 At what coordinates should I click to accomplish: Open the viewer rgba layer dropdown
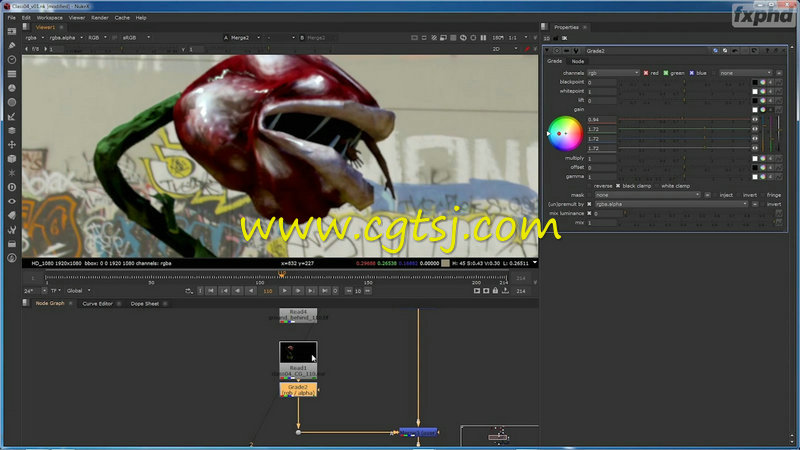click(35, 38)
